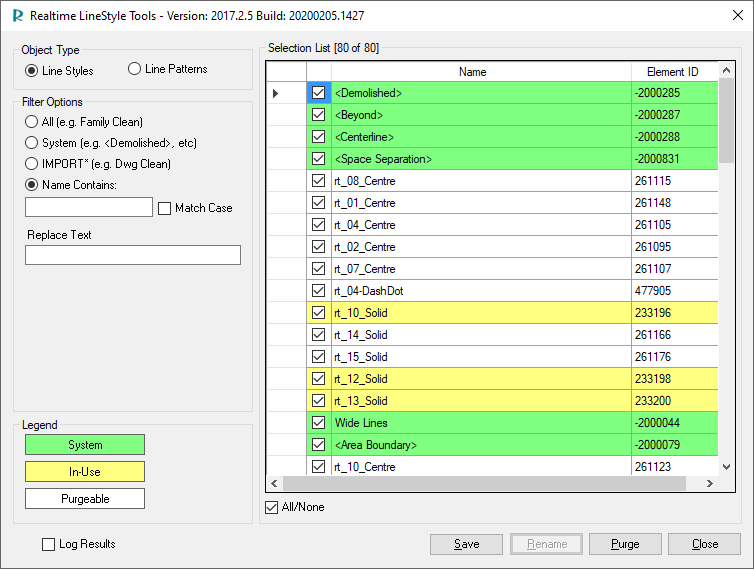Click the horizontal scroll left arrow
The height and width of the screenshot is (569, 754).
pyautogui.click(x=274, y=483)
